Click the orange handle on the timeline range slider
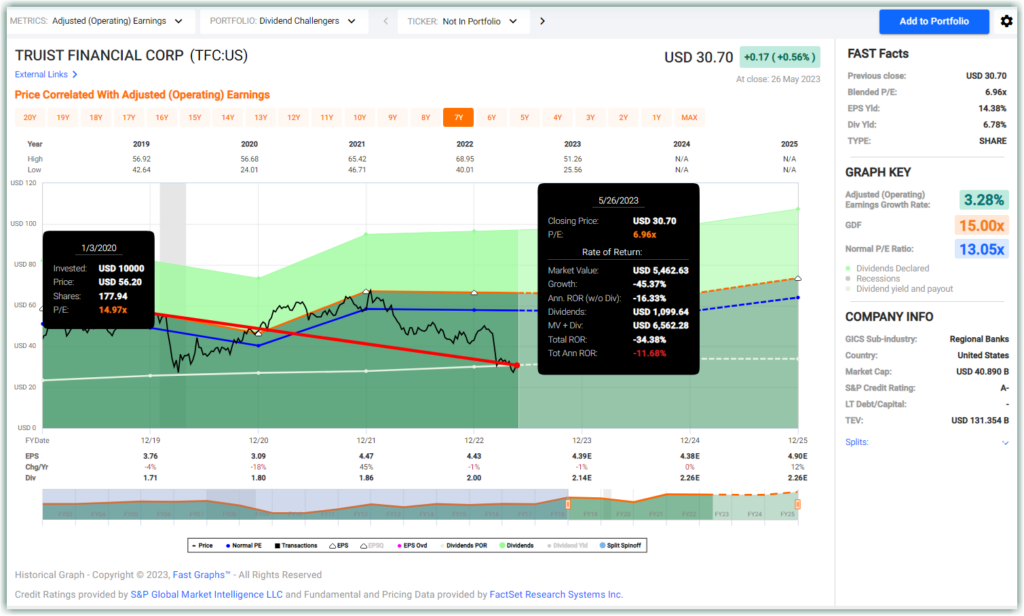1024x616 pixels. 797,505
